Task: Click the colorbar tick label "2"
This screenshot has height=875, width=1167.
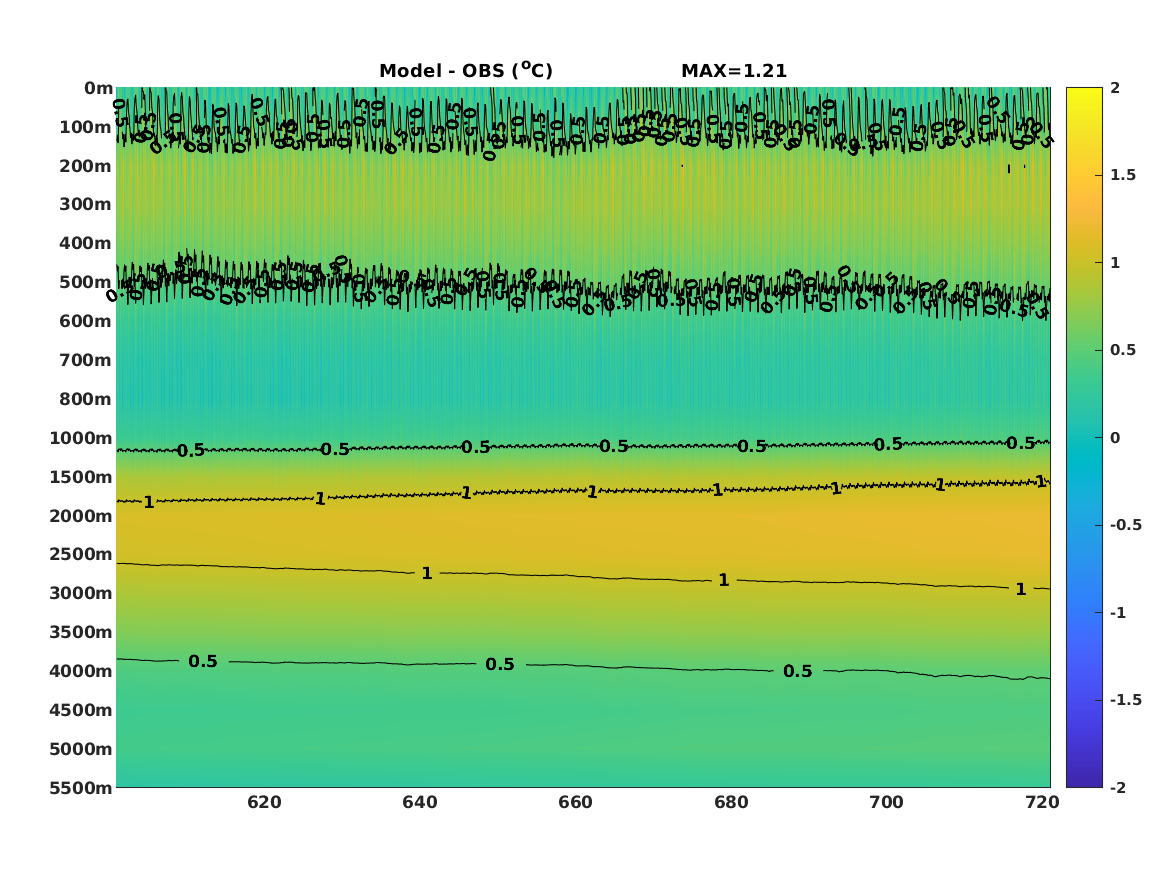Action: pos(1115,88)
